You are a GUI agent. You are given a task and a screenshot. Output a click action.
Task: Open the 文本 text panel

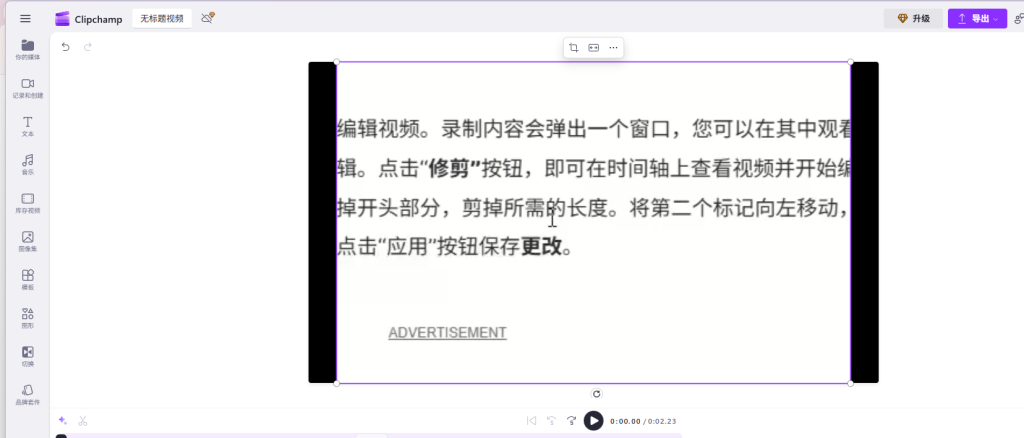[27, 127]
